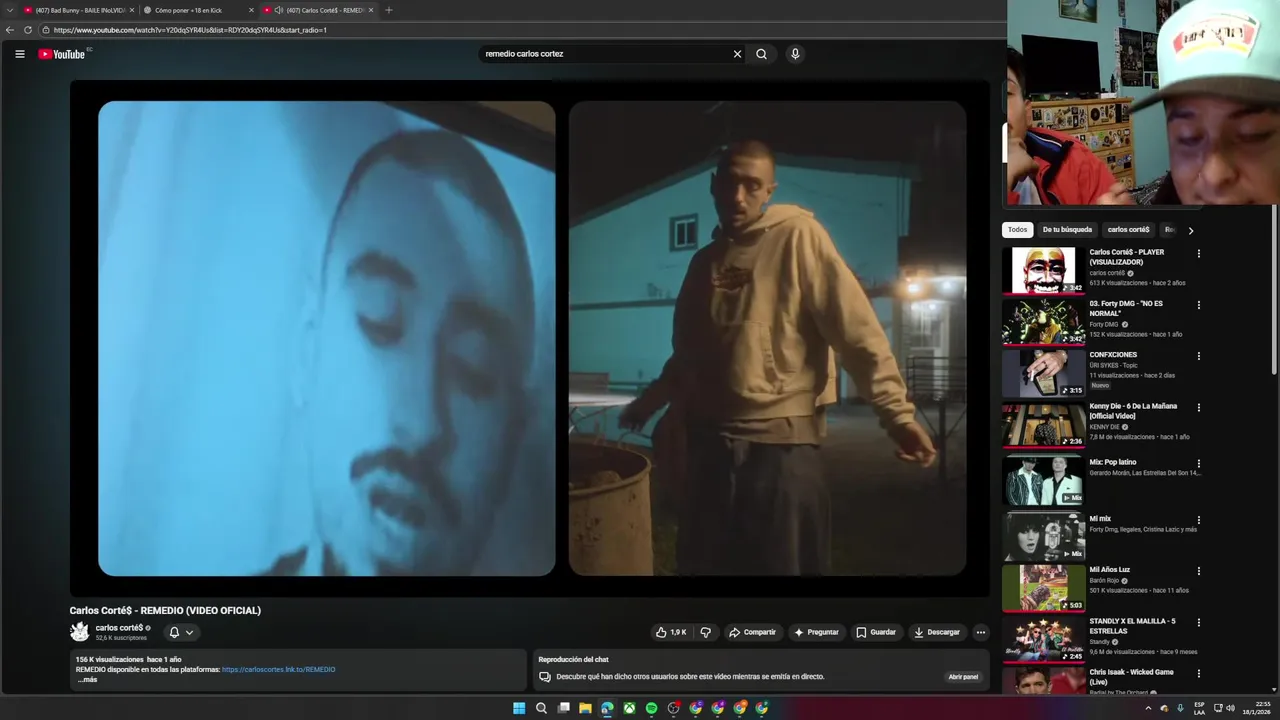Open the CONFXCIONES video thumbnail

tap(1044, 373)
